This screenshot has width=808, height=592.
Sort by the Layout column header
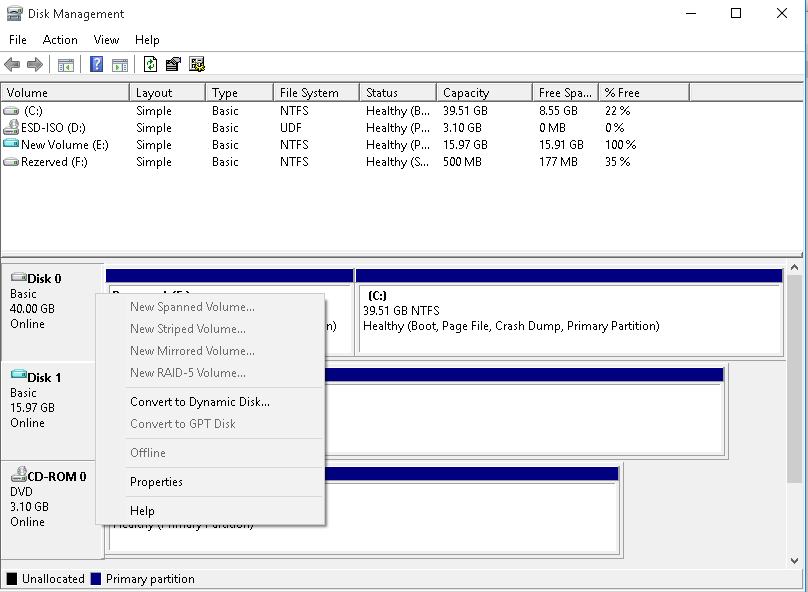167,93
